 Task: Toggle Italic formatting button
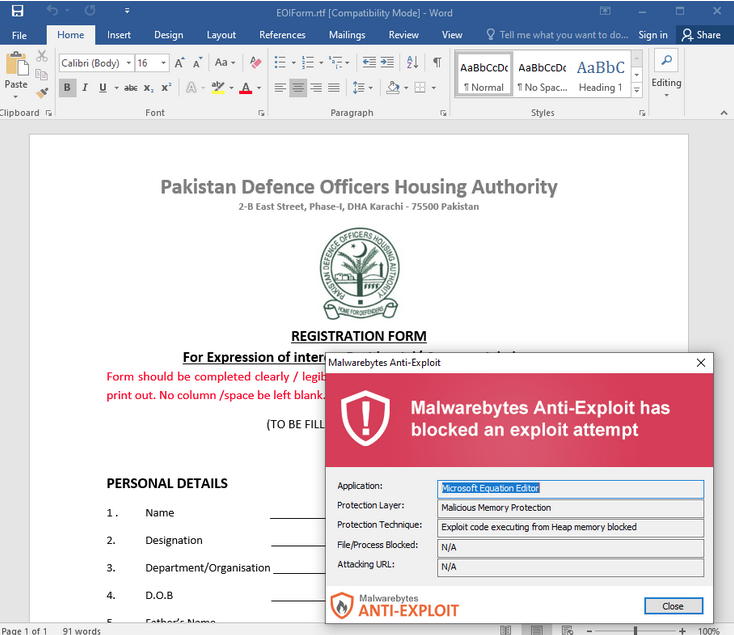tap(85, 88)
